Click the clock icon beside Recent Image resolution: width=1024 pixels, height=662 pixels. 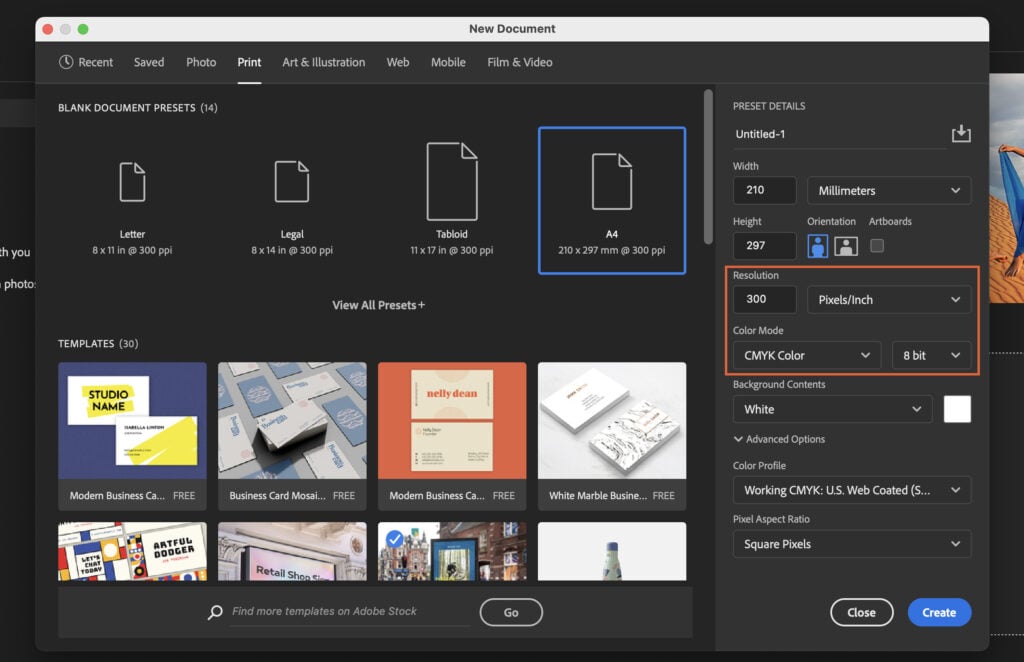65,62
